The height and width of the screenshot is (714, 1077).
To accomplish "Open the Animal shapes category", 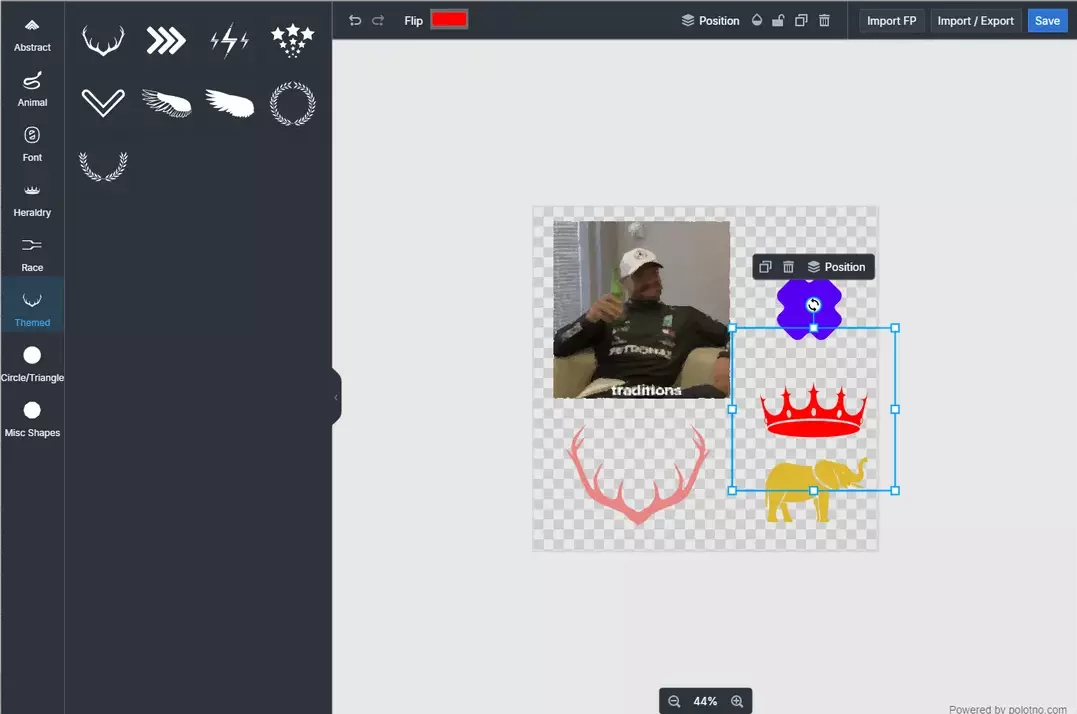I will (x=32, y=91).
